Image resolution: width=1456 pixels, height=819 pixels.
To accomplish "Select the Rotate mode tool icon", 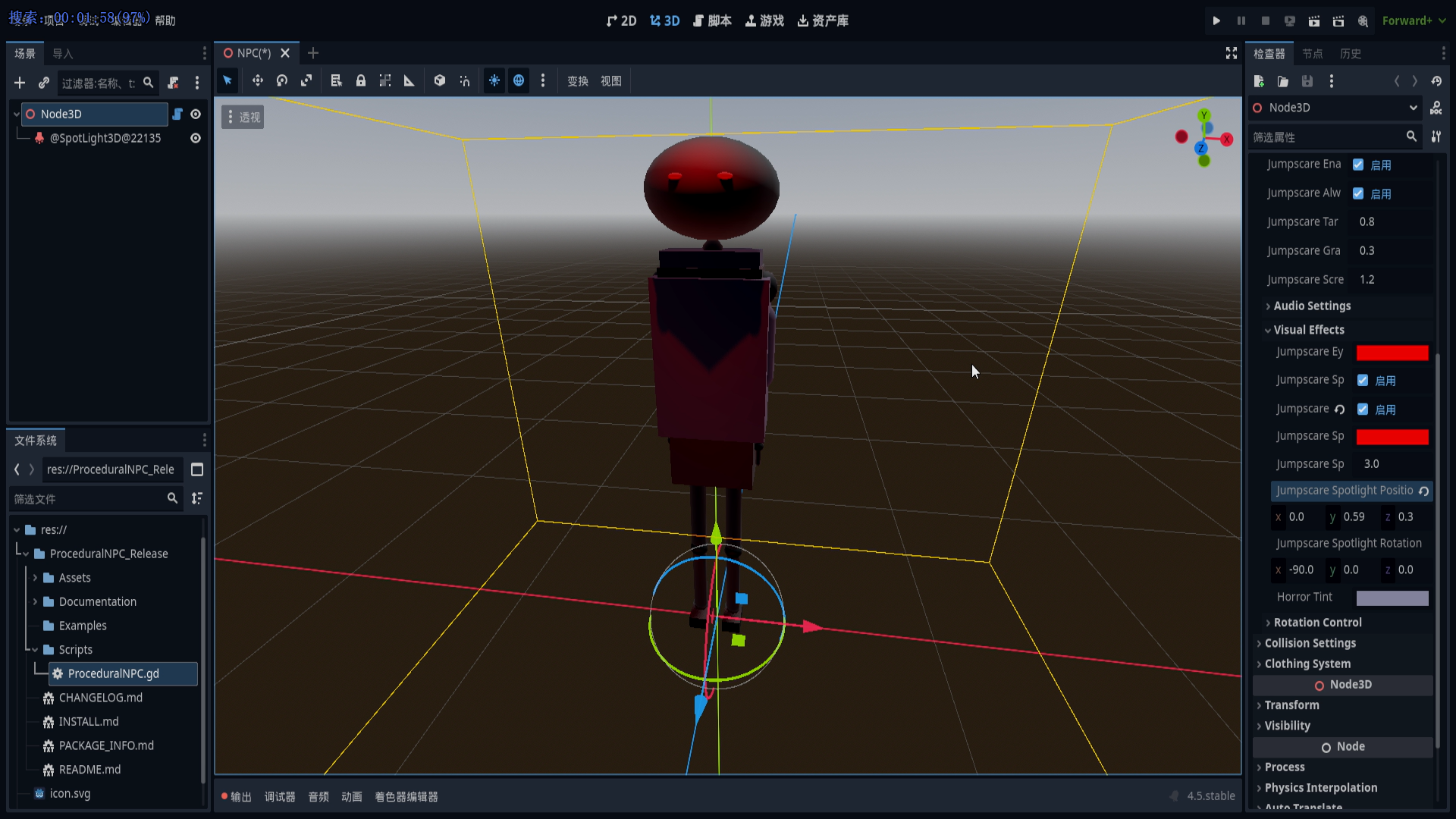I will click(282, 80).
